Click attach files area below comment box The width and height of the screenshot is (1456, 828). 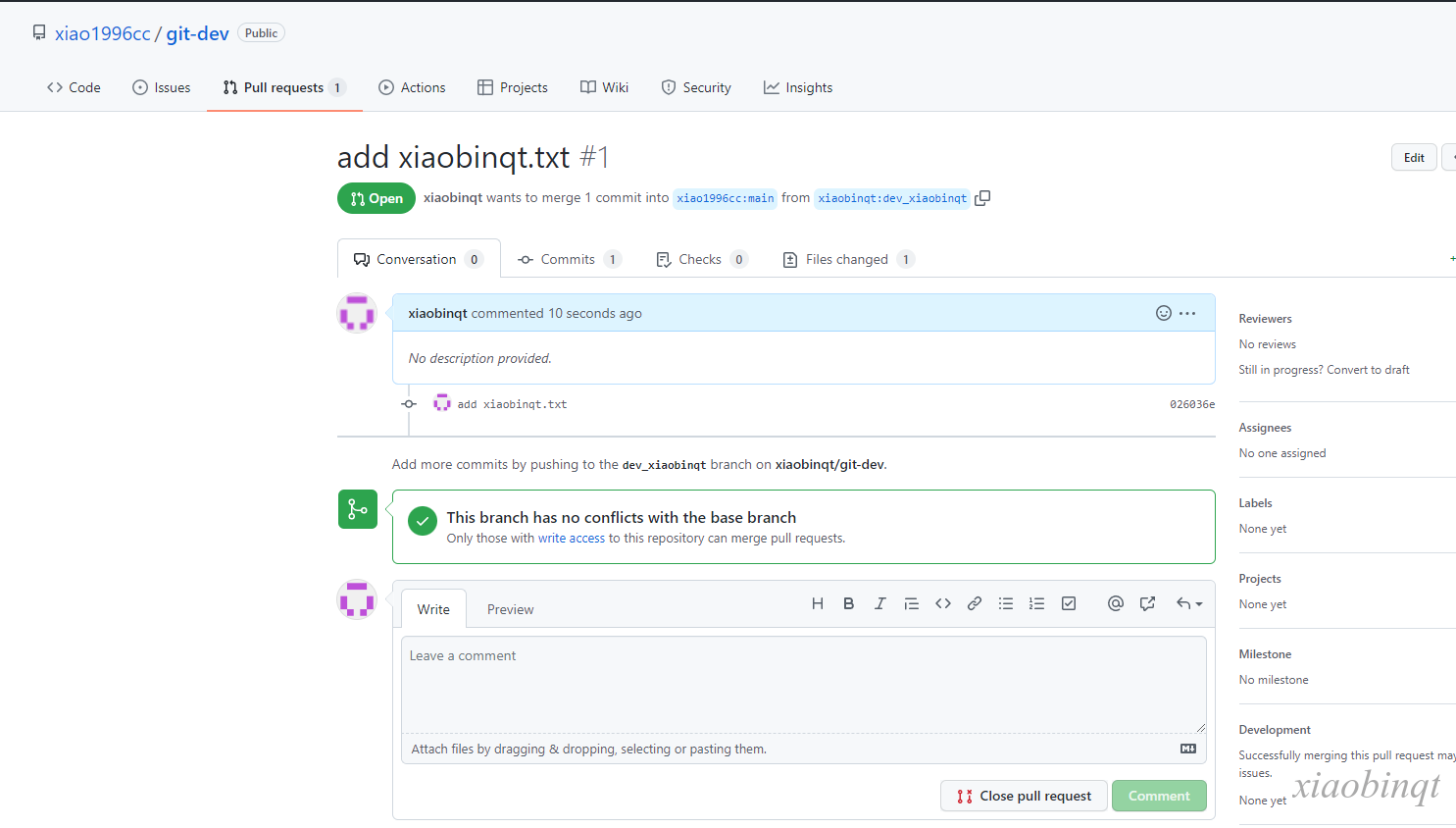click(x=804, y=749)
